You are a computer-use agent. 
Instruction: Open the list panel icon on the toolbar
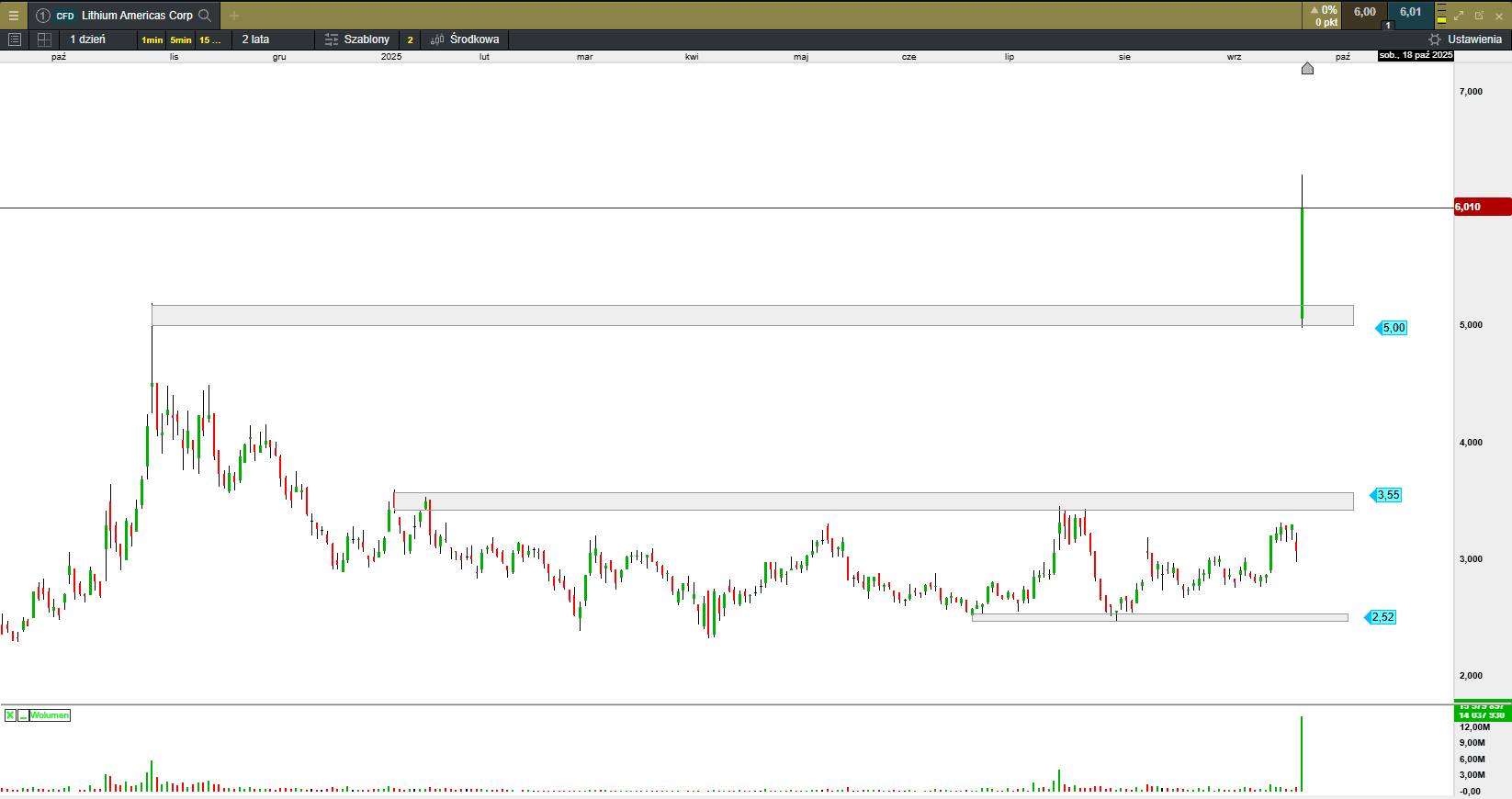coord(15,39)
